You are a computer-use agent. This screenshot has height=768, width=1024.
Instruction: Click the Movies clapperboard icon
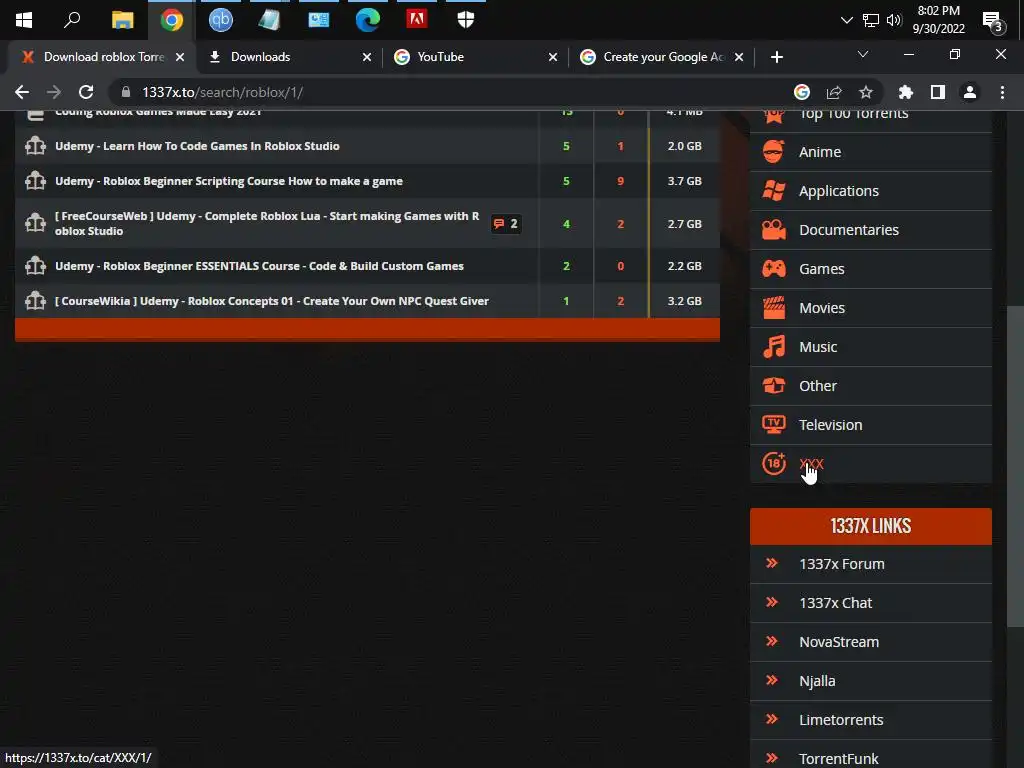pyautogui.click(x=774, y=308)
